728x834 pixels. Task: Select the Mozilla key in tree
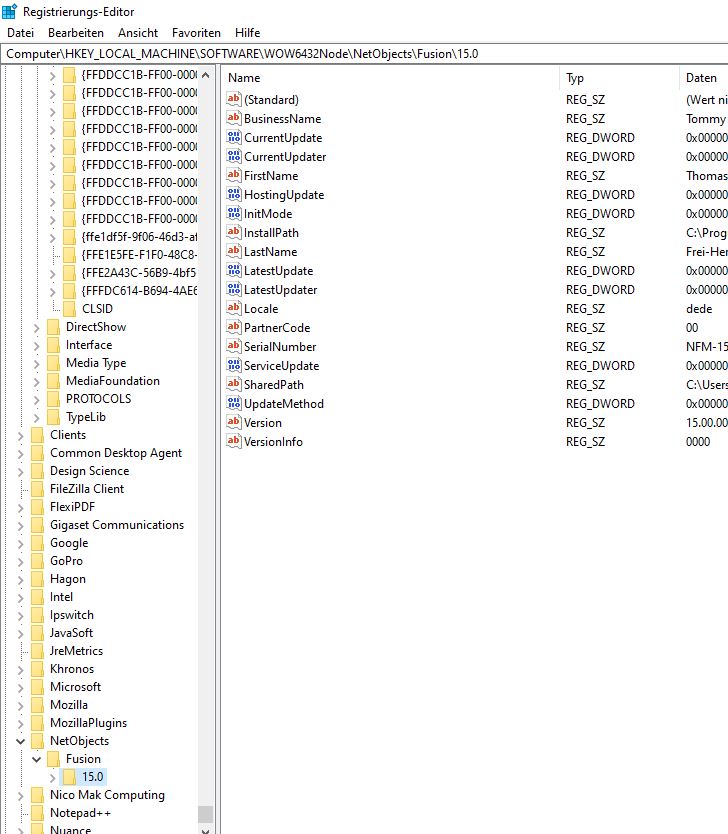coord(69,705)
